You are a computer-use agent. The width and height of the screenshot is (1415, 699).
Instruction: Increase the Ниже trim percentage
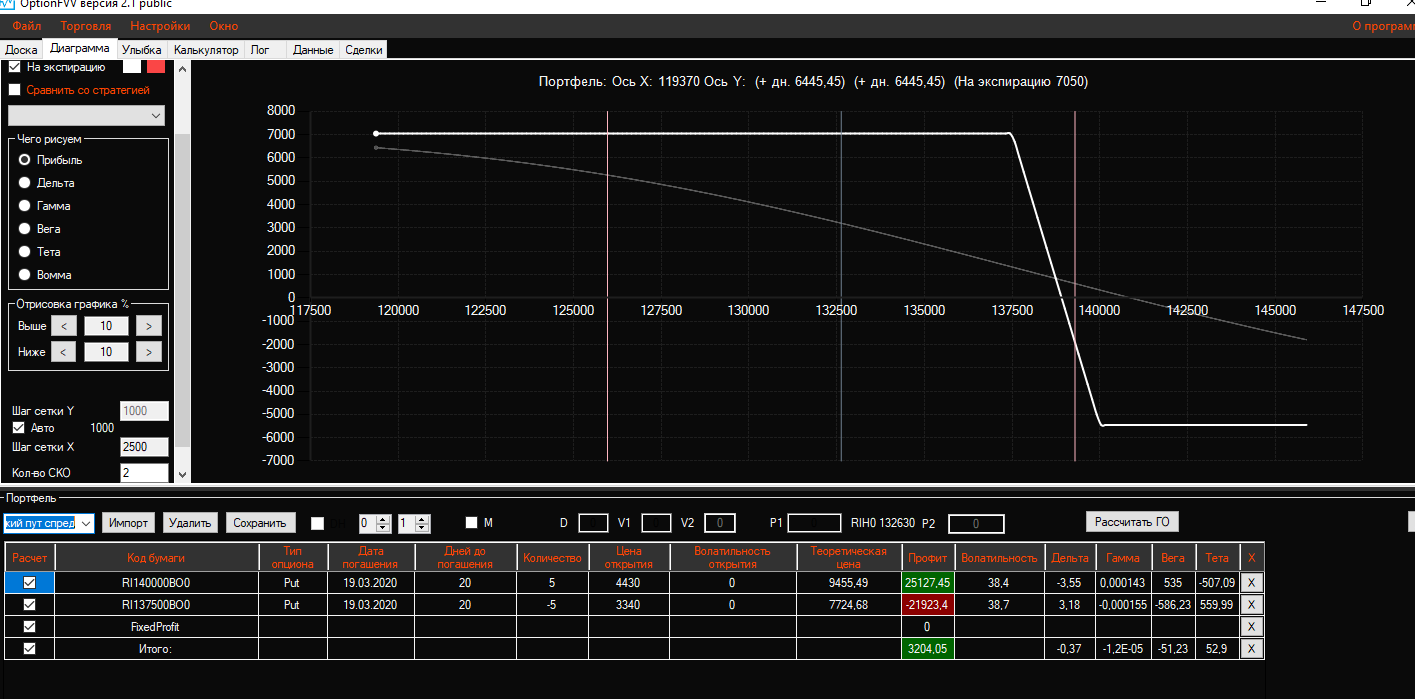[149, 352]
